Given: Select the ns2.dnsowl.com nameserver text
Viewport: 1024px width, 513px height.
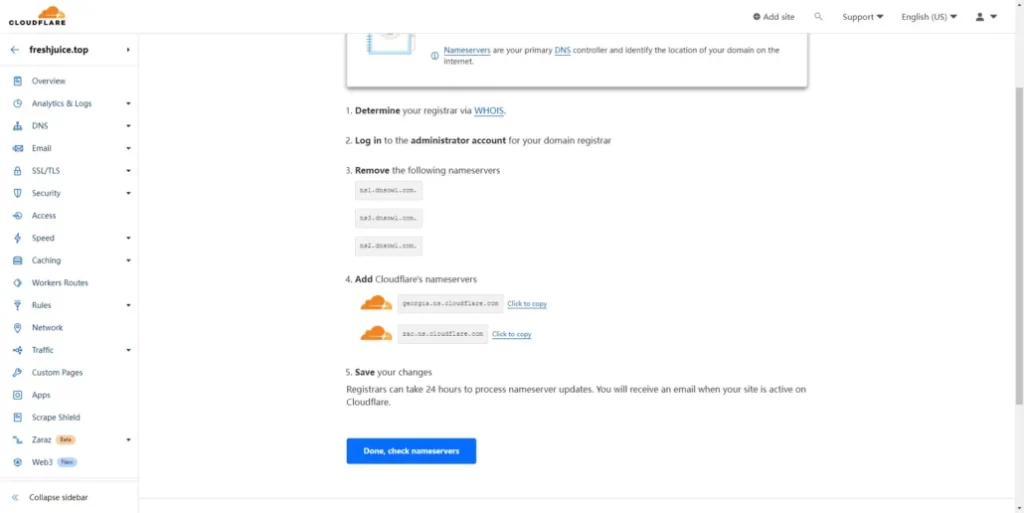Looking at the screenshot, I should [389, 246].
